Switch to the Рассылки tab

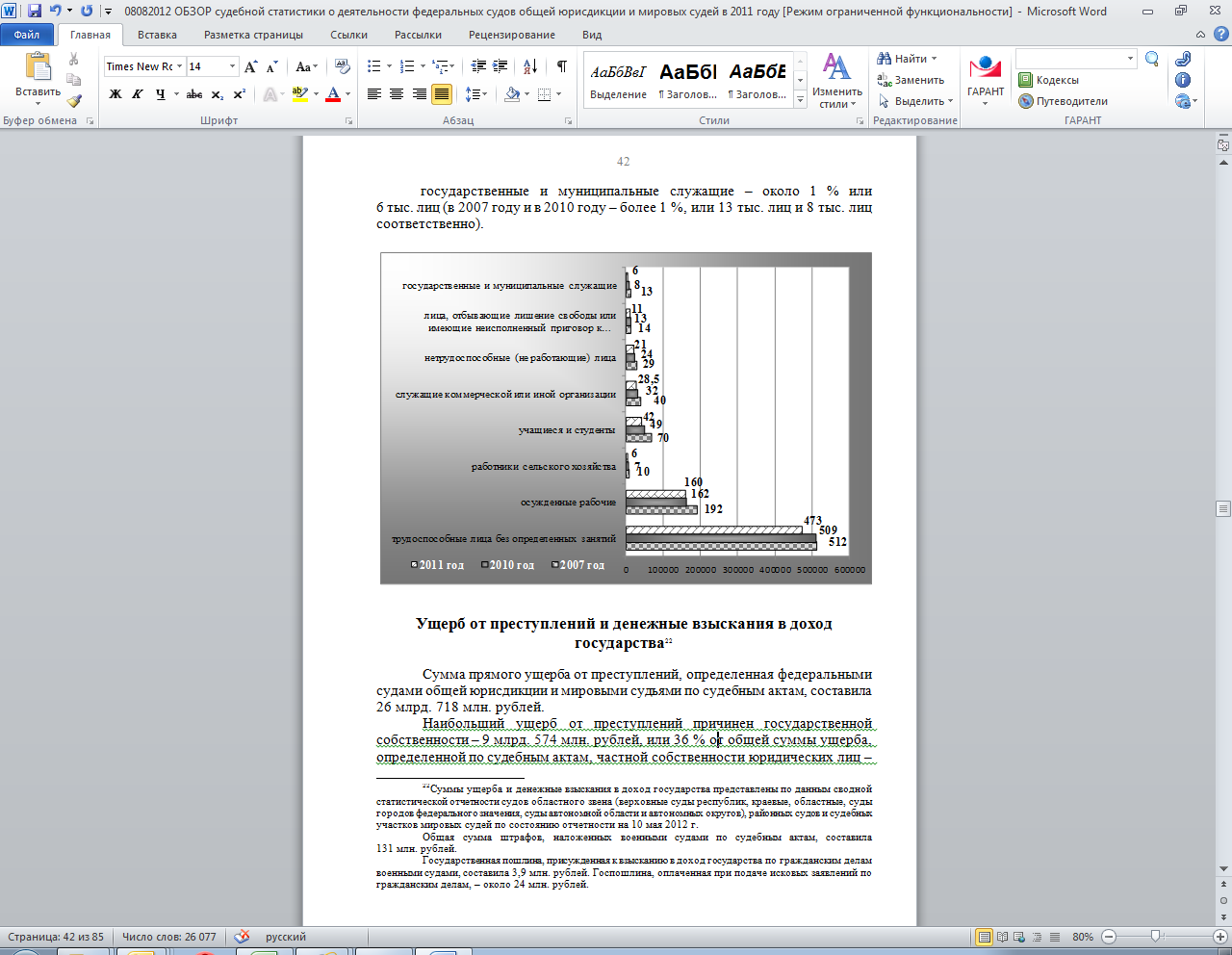(418, 35)
